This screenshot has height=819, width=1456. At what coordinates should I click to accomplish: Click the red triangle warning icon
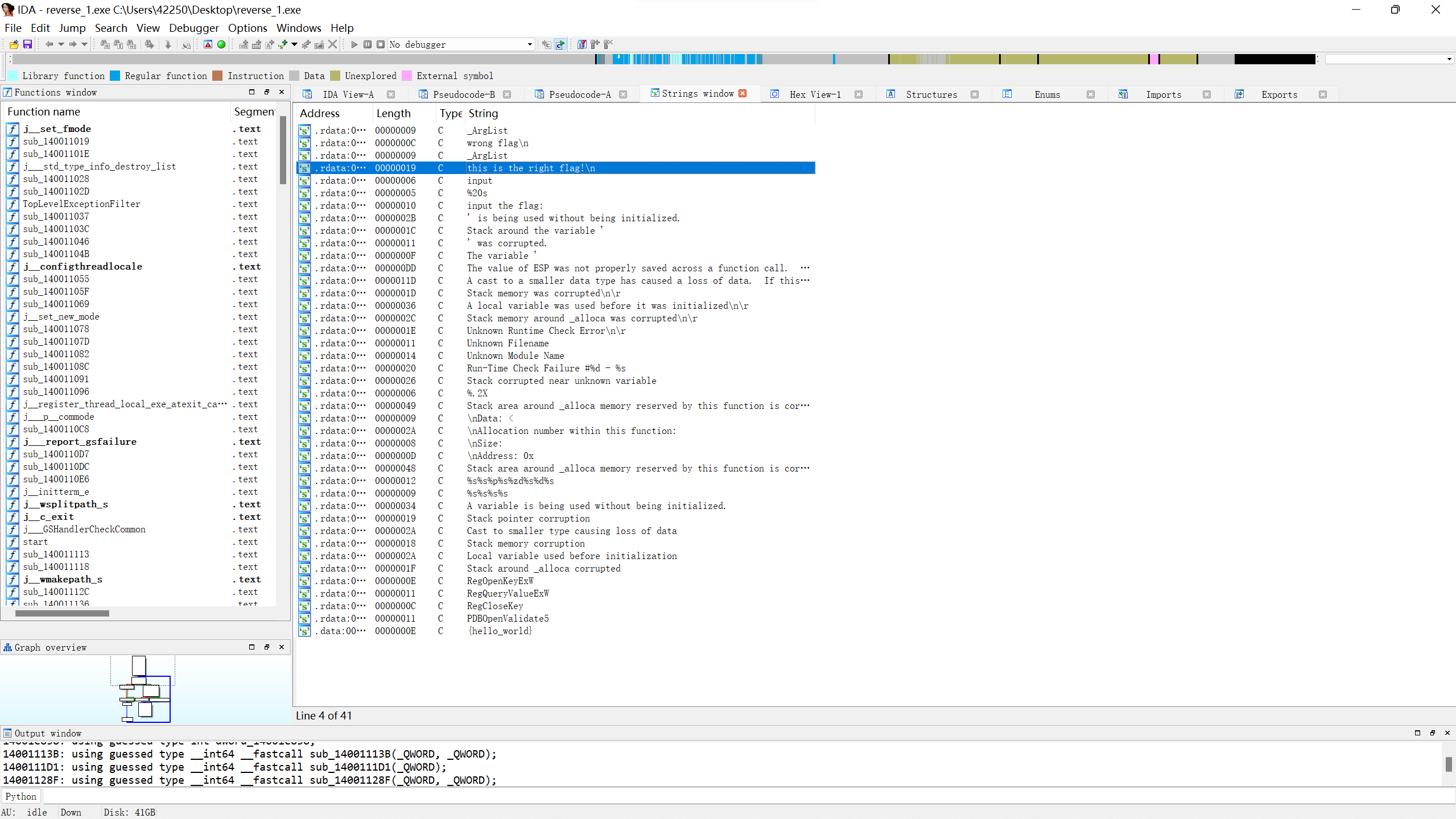click(208, 44)
